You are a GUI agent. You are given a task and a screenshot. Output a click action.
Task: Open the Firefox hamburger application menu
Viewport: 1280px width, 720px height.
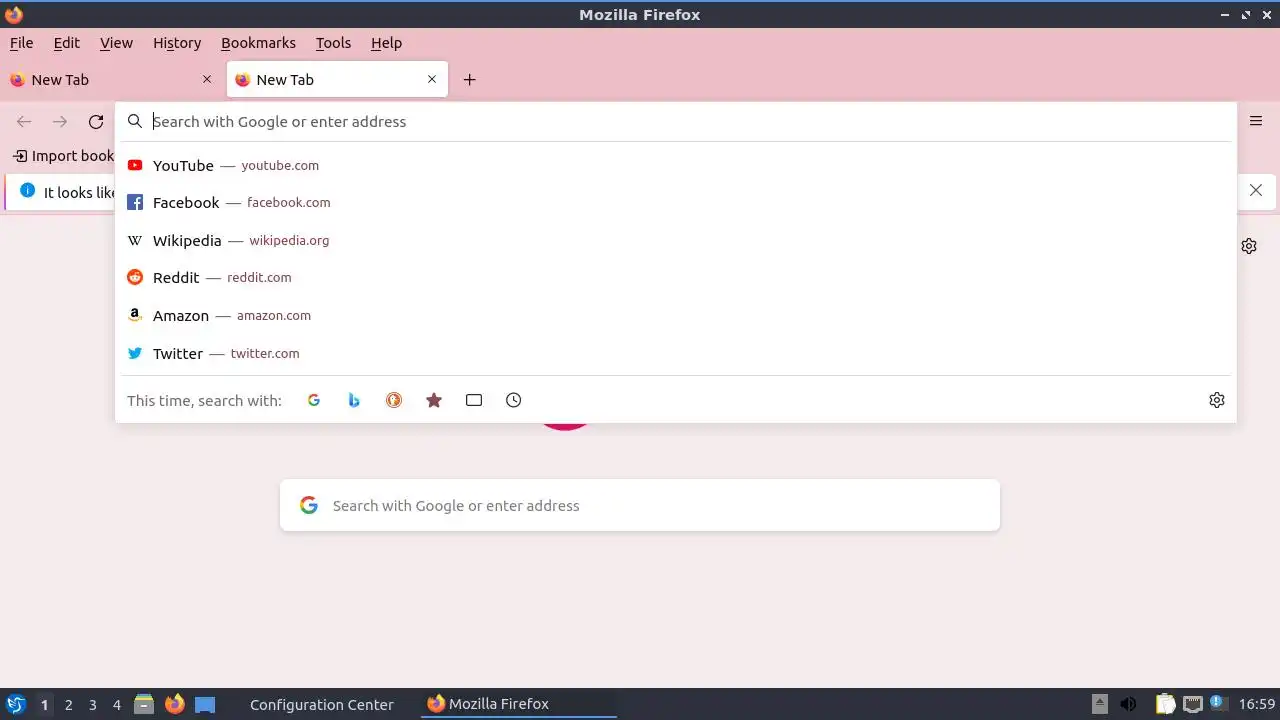point(1256,121)
